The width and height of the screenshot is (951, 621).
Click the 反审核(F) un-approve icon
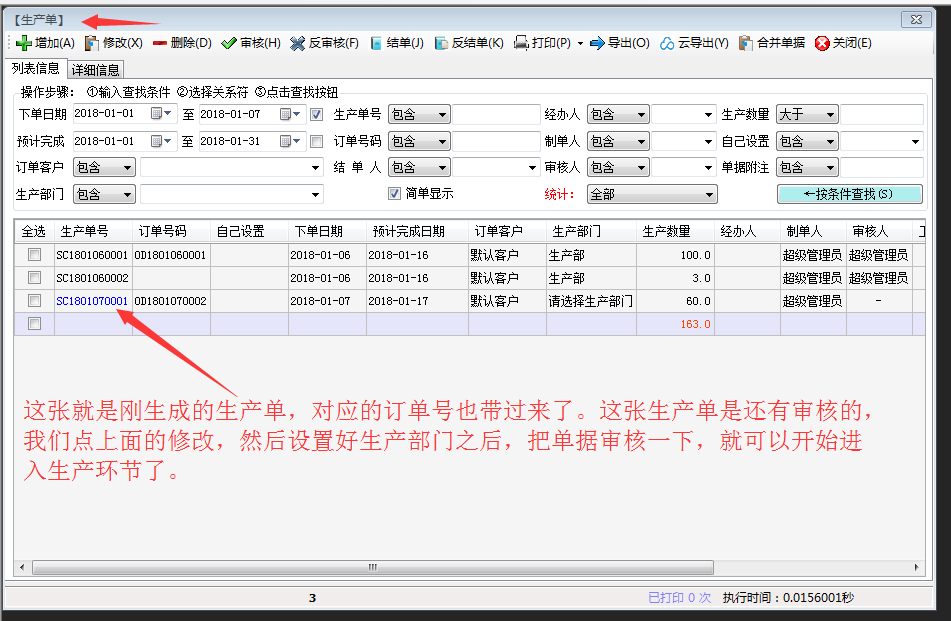click(298, 43)
